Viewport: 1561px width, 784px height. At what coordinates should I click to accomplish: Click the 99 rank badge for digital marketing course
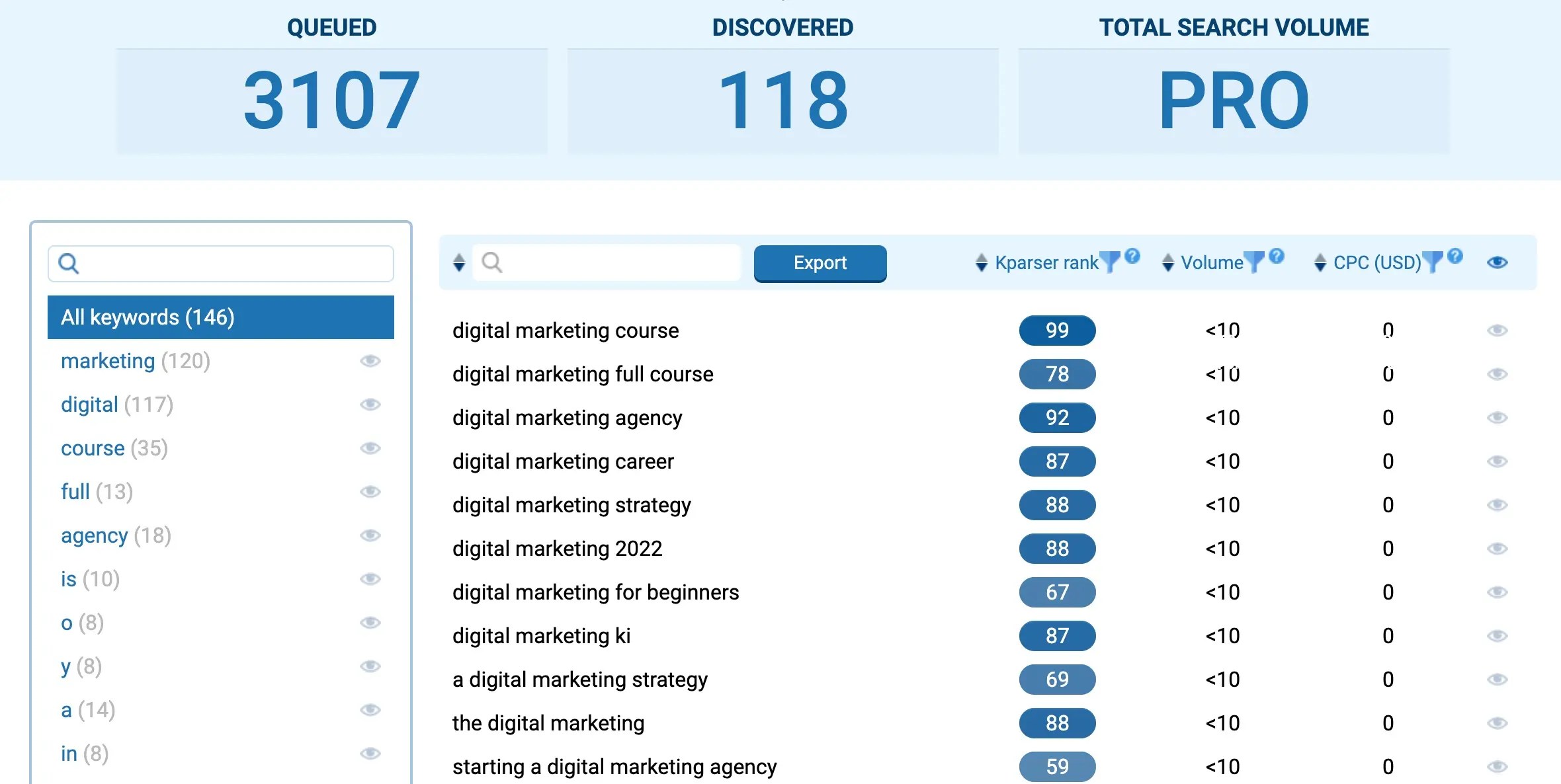click(x=1056, y=331)
